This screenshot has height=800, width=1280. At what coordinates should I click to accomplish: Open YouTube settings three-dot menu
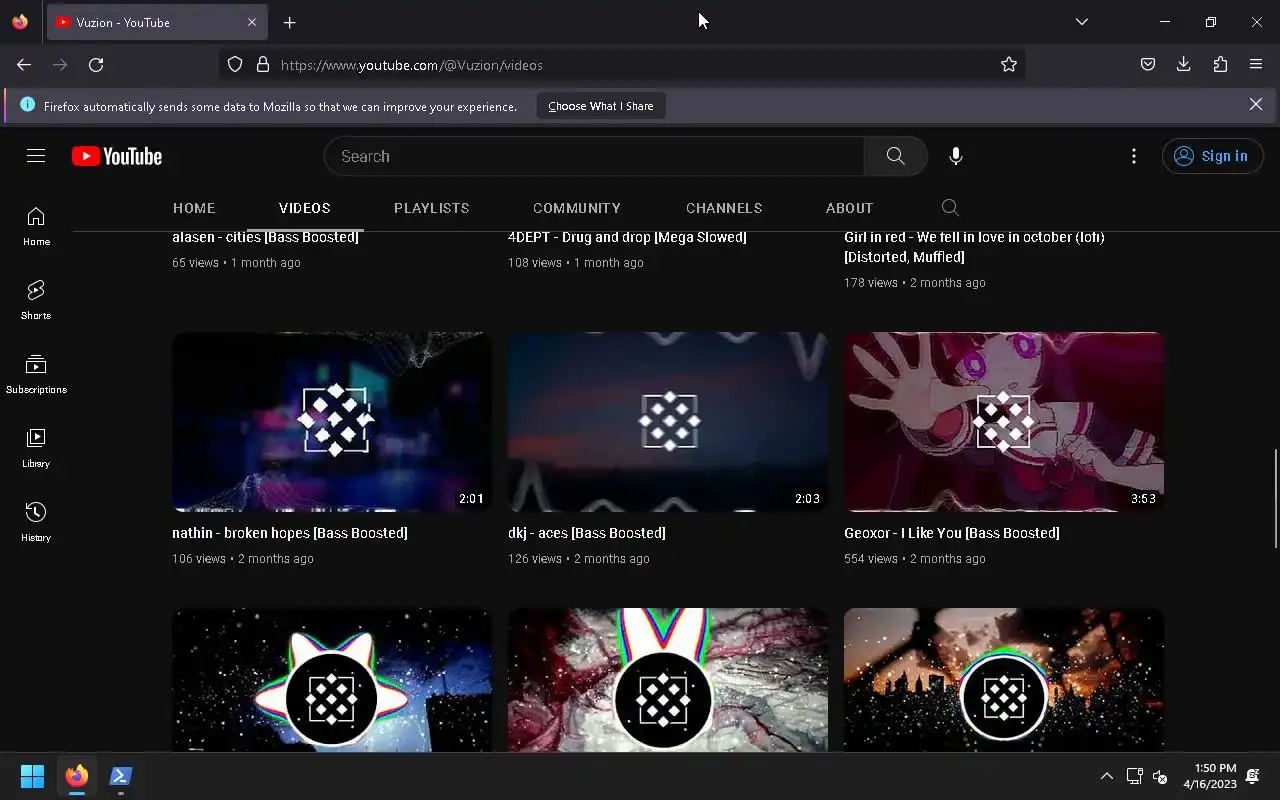click(x=1133, y=156)
